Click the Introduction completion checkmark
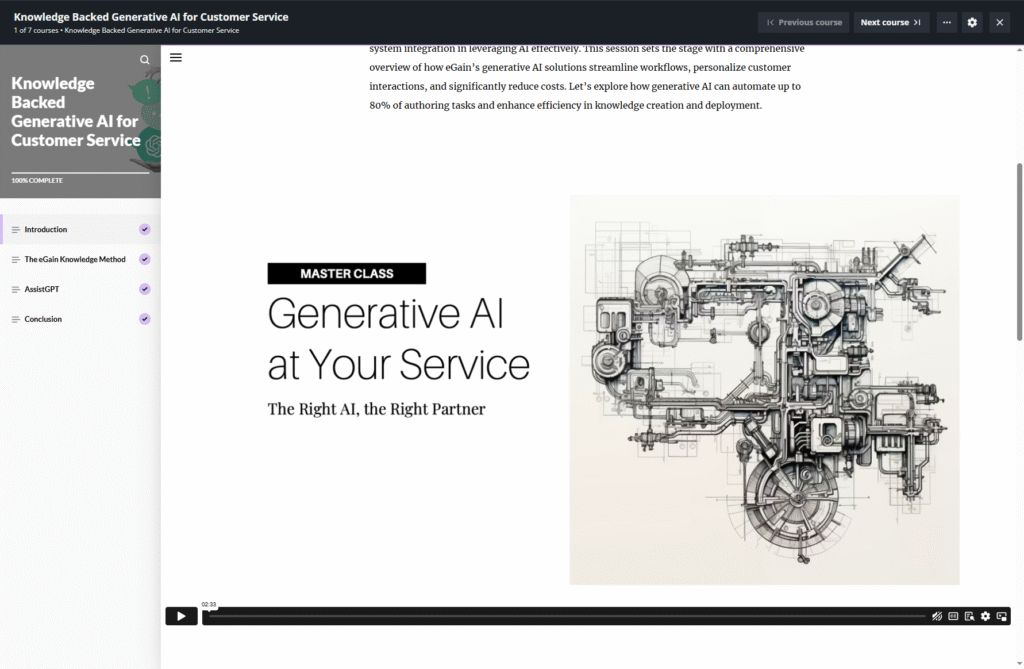 (x=145, y=229)
